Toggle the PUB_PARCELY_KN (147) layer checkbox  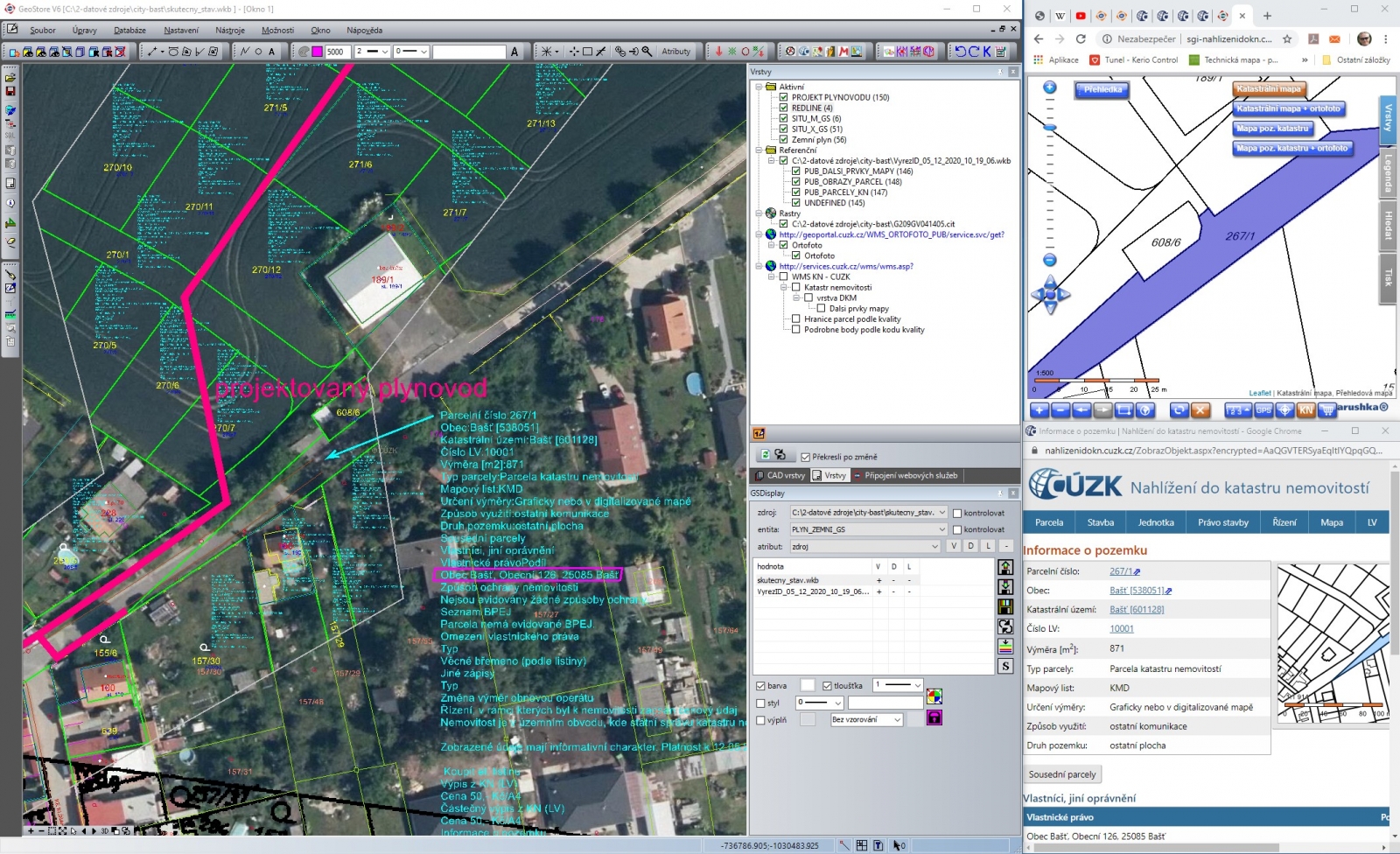[x=796, y=192]
